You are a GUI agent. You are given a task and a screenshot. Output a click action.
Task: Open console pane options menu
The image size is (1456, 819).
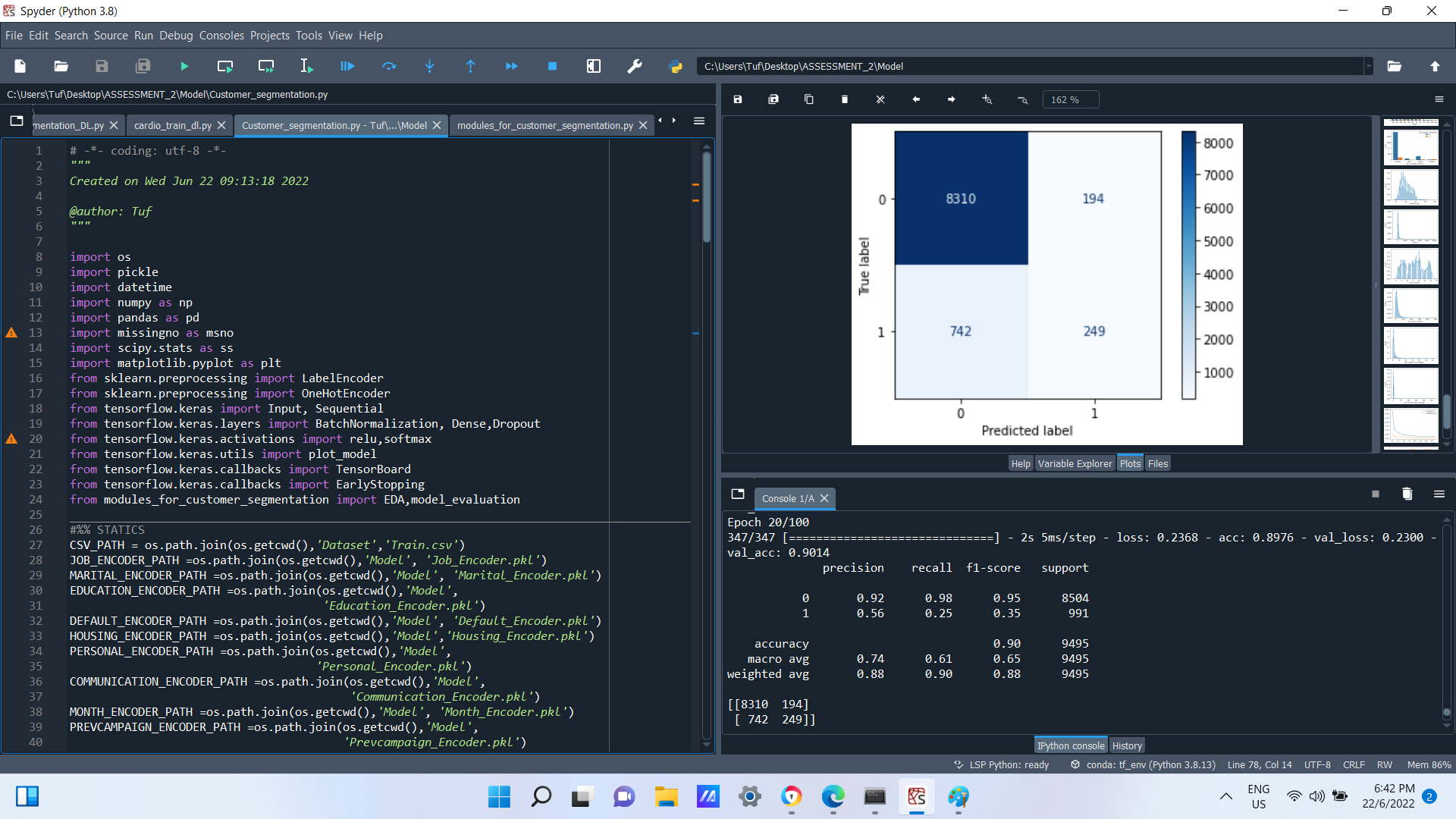coord(1439,494)
